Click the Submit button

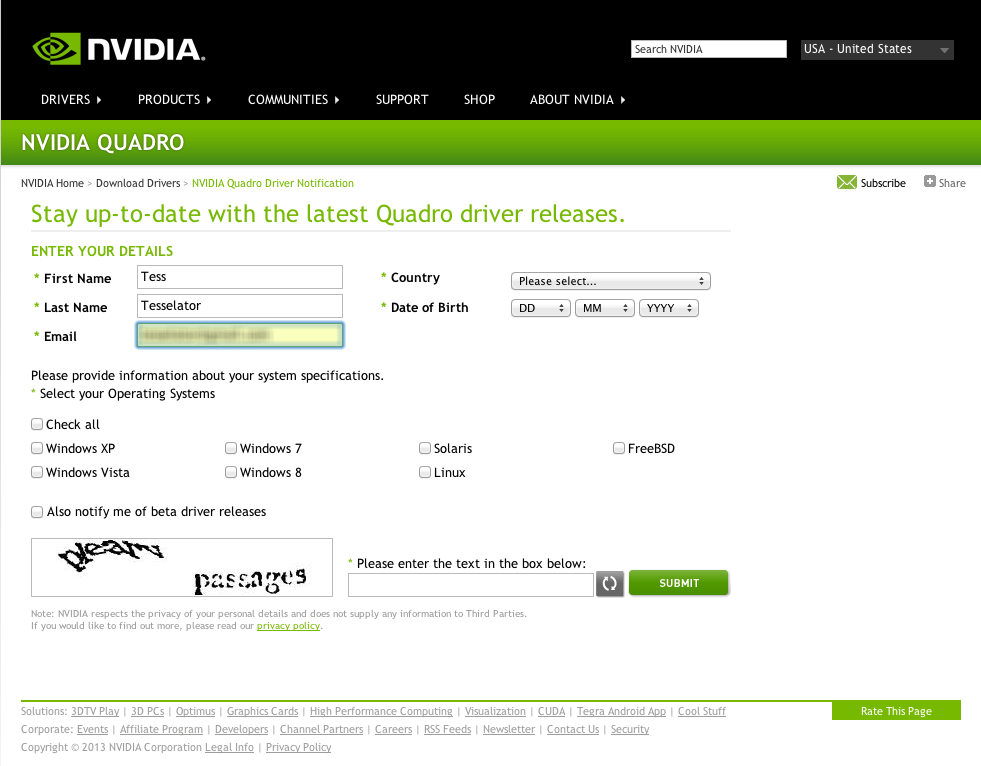(x=679, y=583)
